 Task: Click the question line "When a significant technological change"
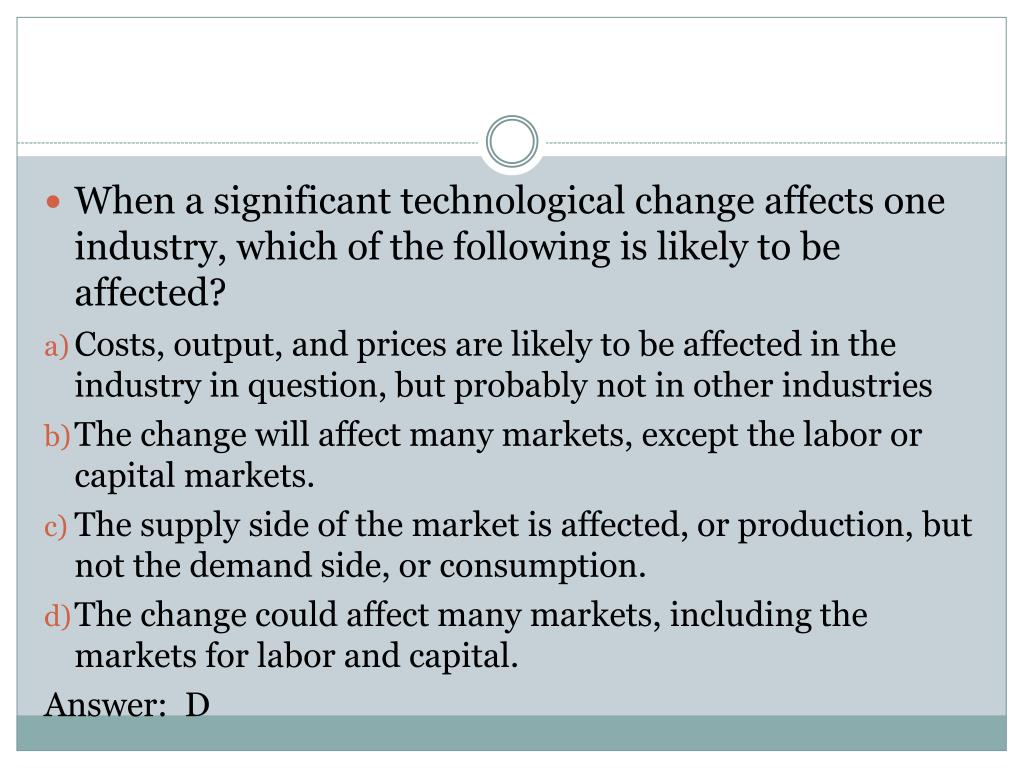coord(509,200)
